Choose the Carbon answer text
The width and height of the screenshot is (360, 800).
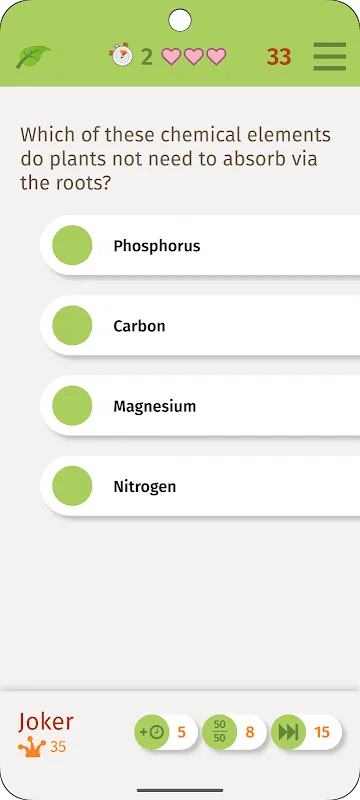[139, 326]
